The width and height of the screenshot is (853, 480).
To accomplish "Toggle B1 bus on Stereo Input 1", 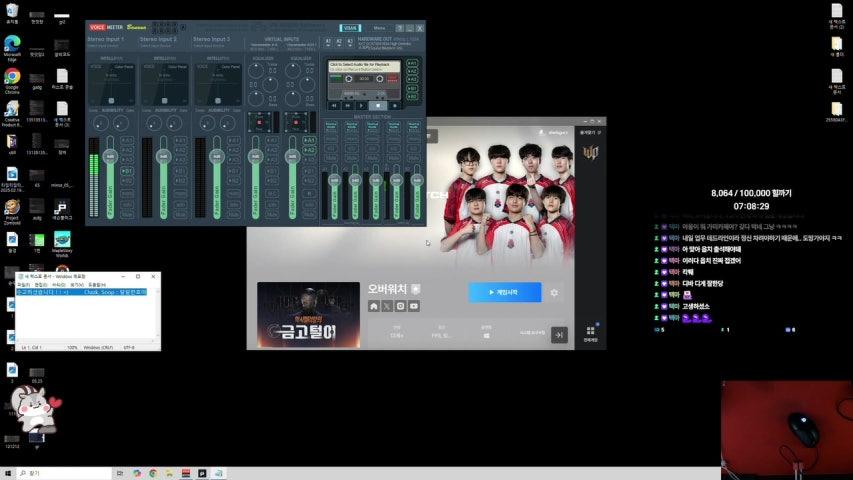I will [x=127, y=171].
